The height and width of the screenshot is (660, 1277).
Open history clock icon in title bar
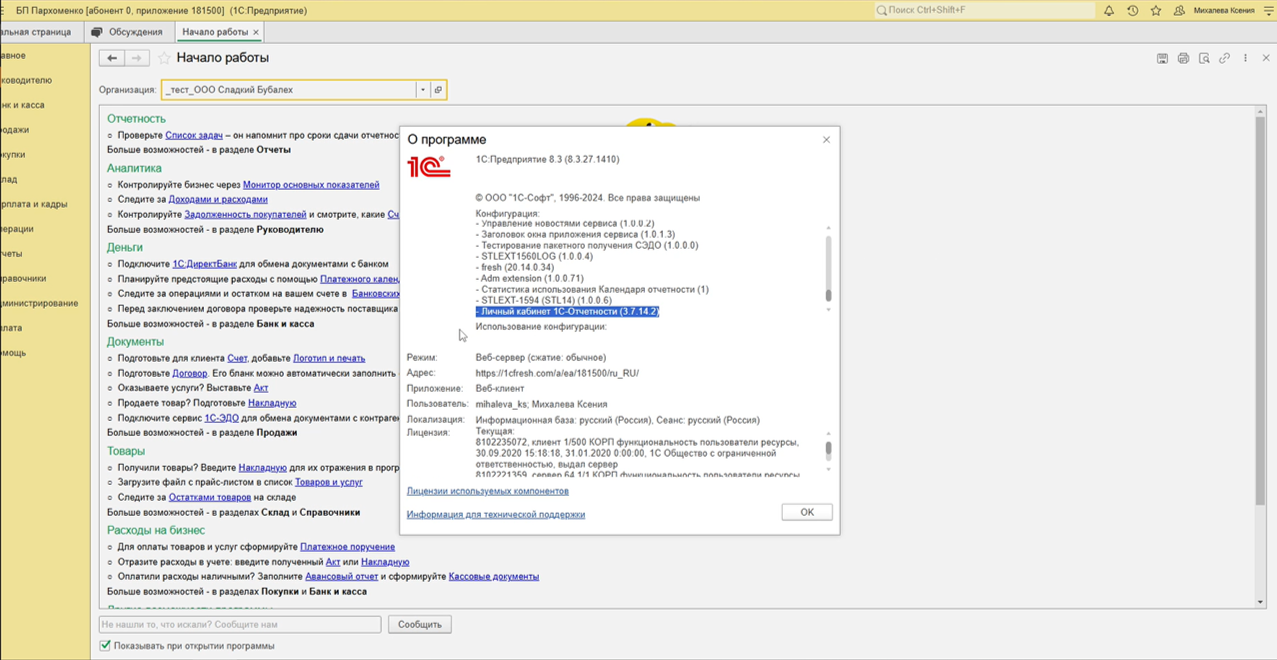(1132, 10)
